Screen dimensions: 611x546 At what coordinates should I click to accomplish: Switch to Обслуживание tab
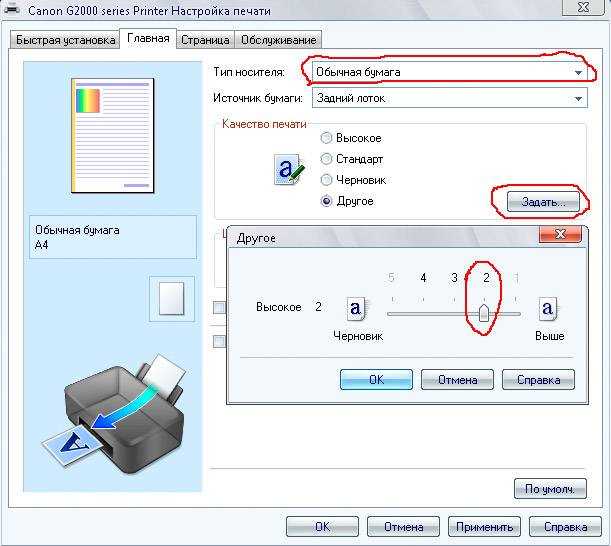click(x=278, y=40)
